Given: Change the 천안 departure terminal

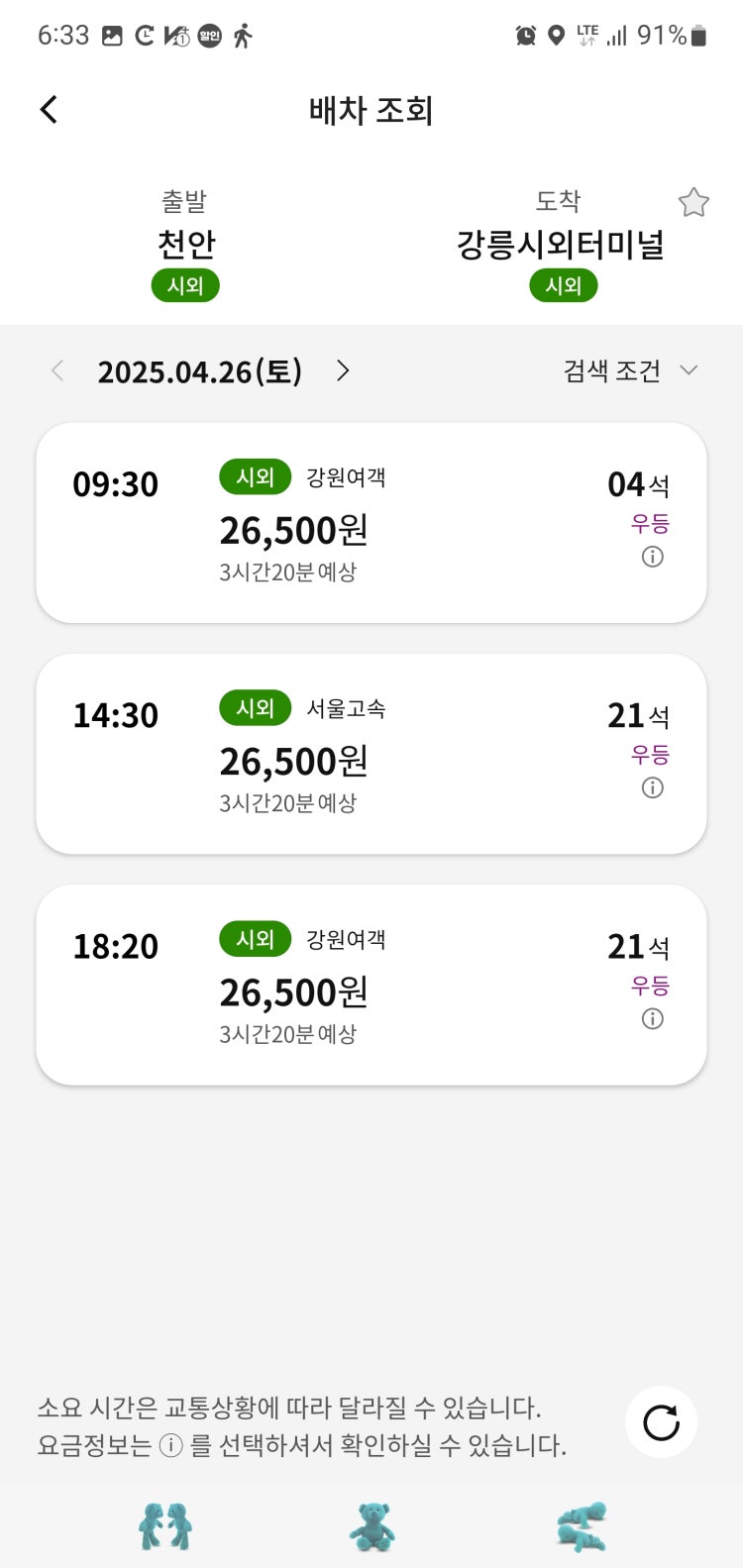Looking at the screenshot, I should [186, 244].
